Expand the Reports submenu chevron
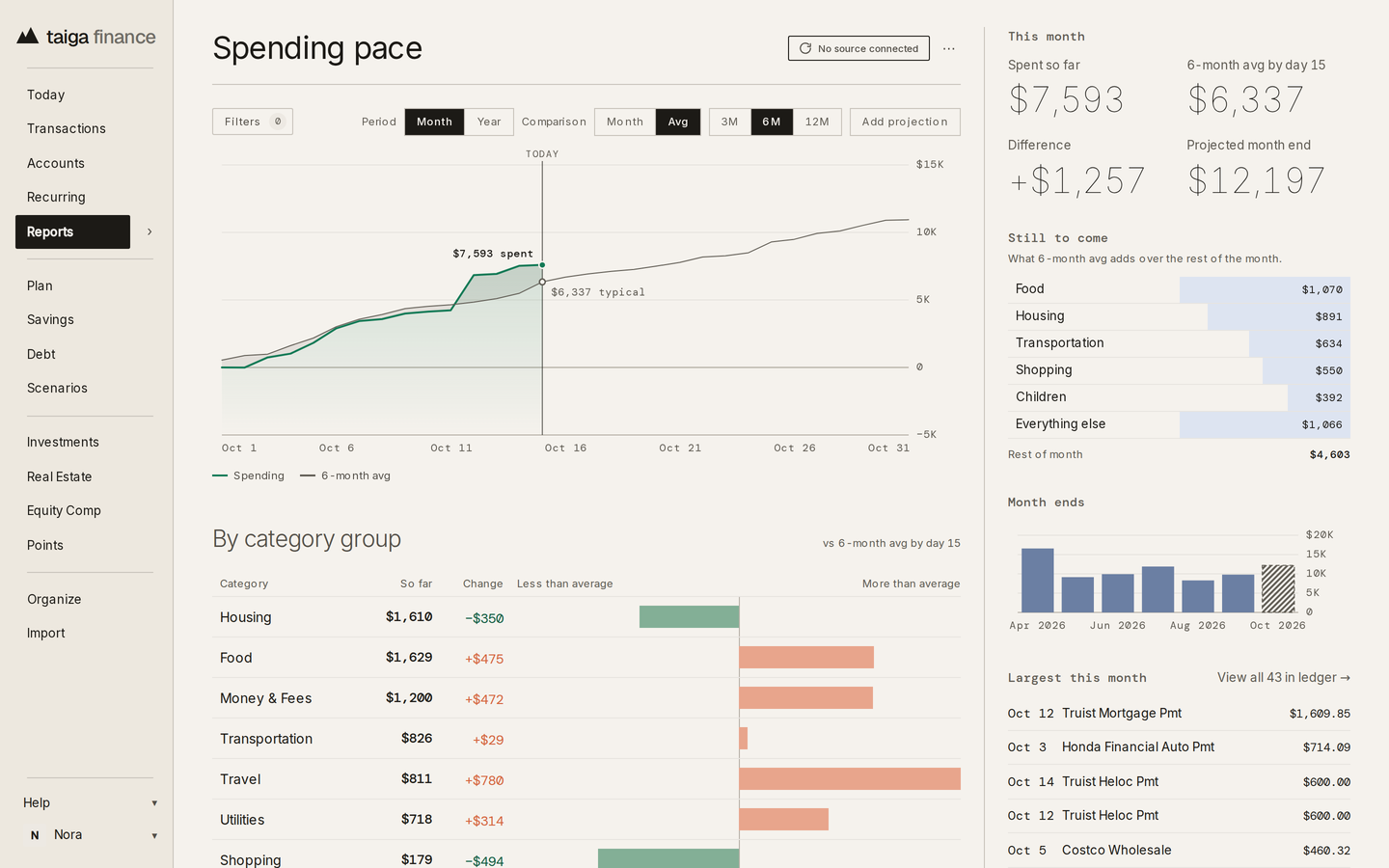Viewport: 1389px width, 868px height. tap(150, 231)
